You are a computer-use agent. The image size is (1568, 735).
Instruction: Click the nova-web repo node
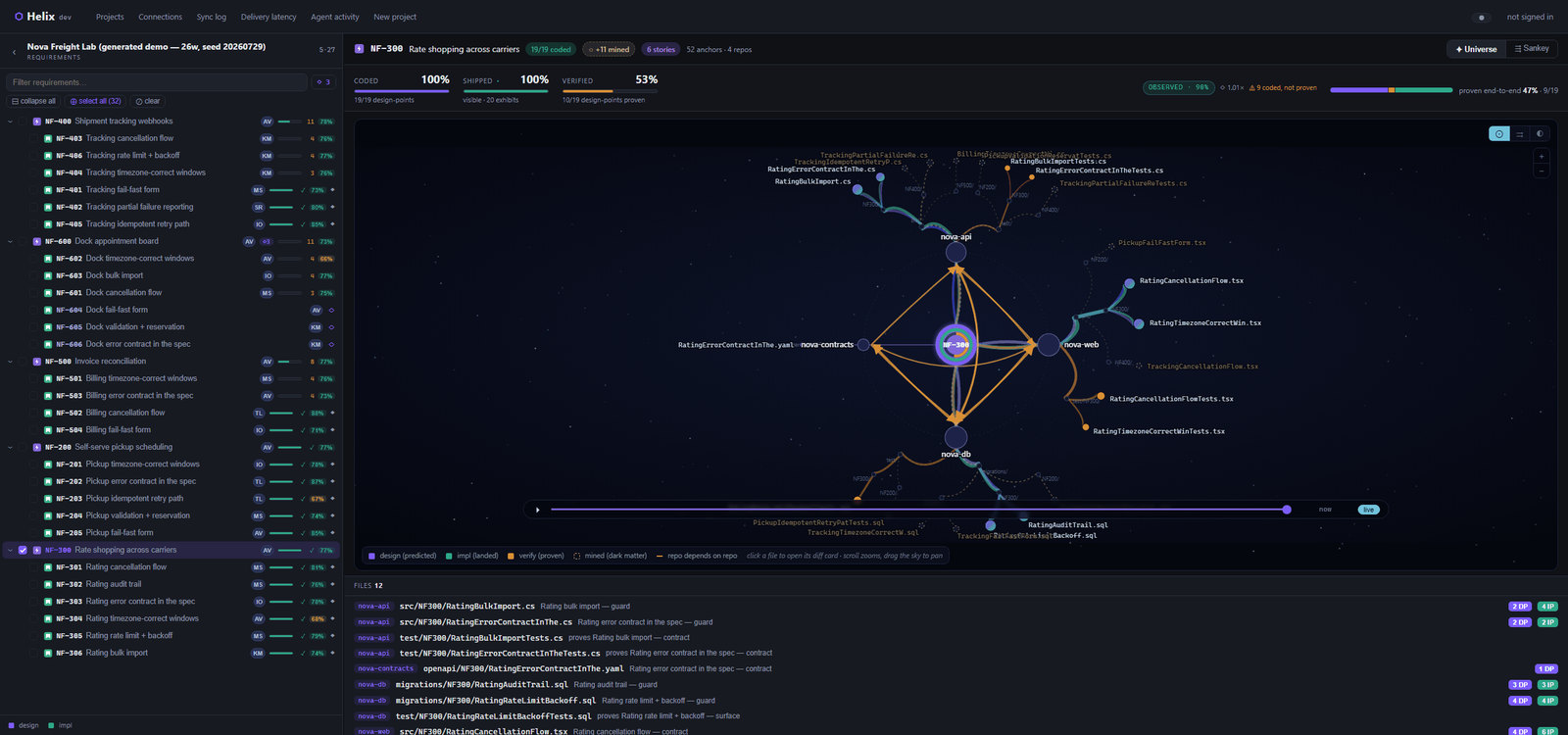[1049, 345]
